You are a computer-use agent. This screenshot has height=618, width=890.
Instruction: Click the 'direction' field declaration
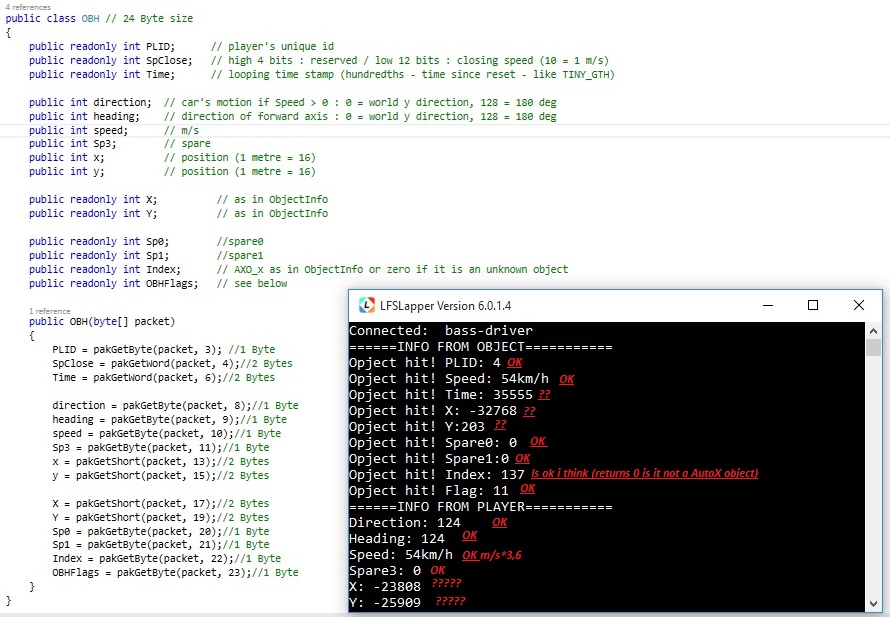tap(90, 102)
